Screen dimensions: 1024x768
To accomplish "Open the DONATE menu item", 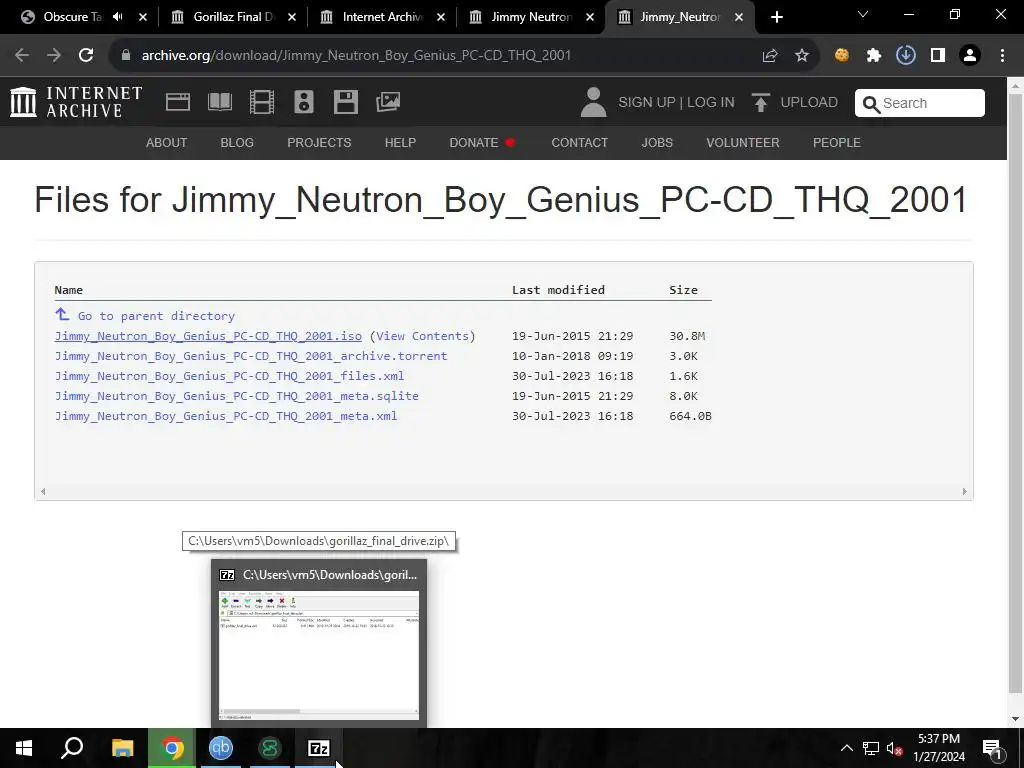I will pyautogui.click(x=481, y=142).
